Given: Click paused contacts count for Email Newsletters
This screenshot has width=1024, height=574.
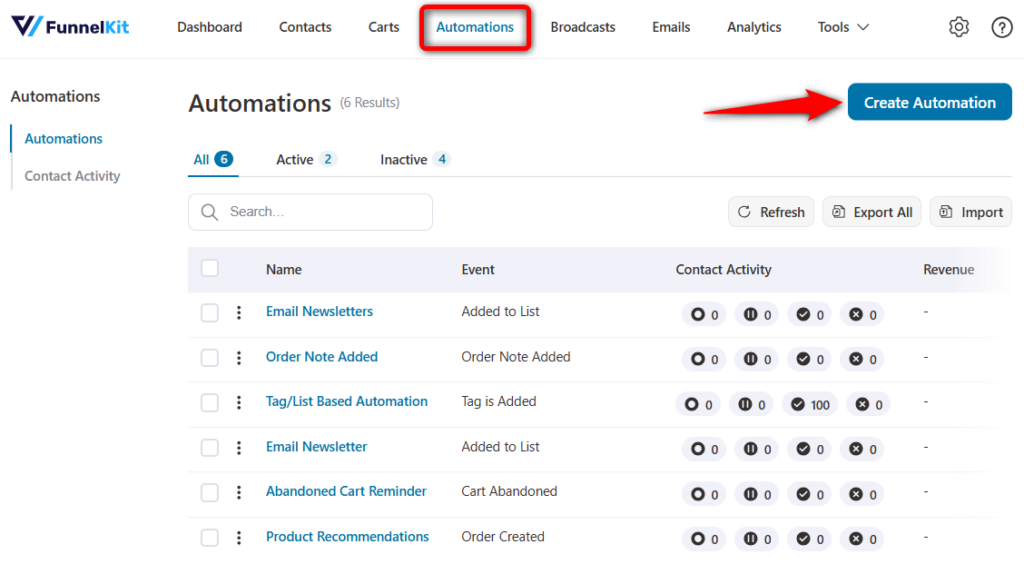Looking at the screenshot, I should (757, 315).
